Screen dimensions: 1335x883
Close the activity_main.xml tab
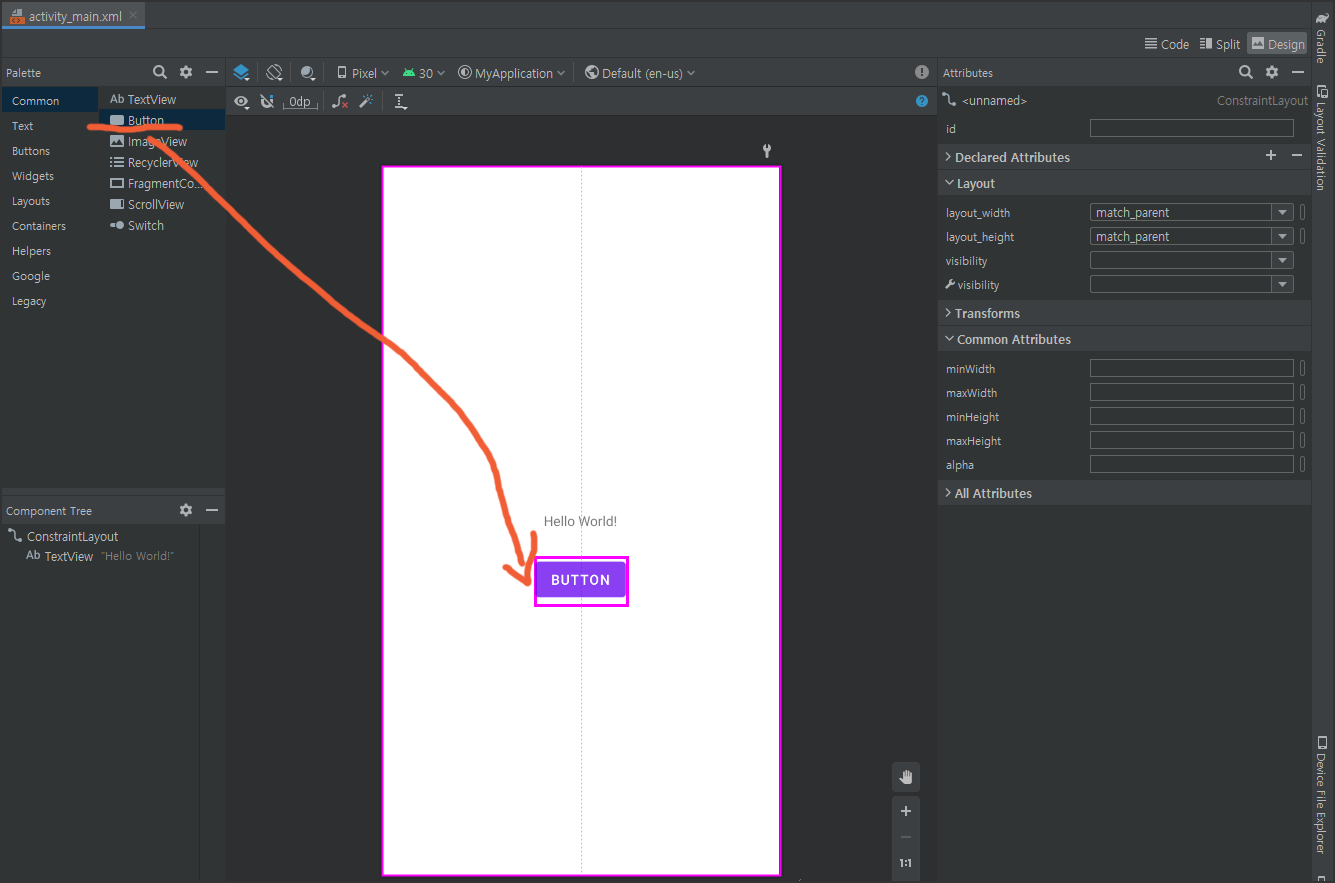133,16
